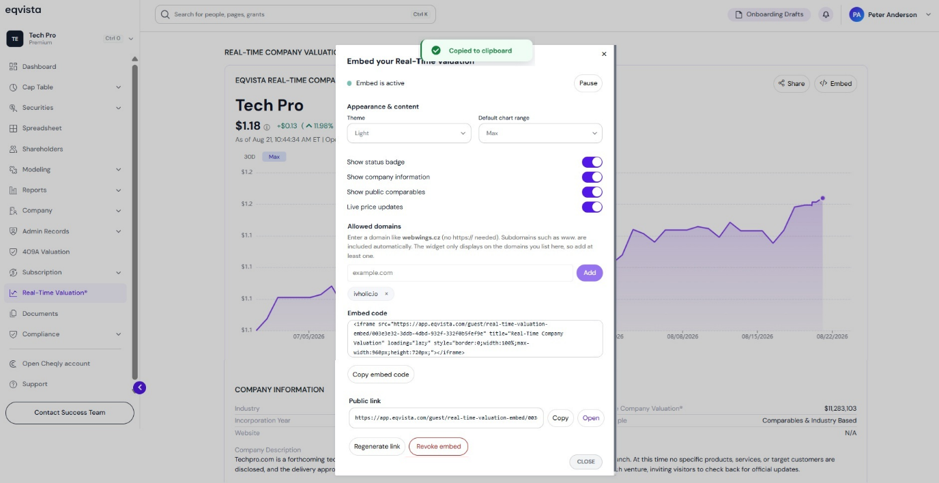Expand the Cap Table submenu chevron
The width and height of the screenshot is (939, 483).
pos(119,87)
